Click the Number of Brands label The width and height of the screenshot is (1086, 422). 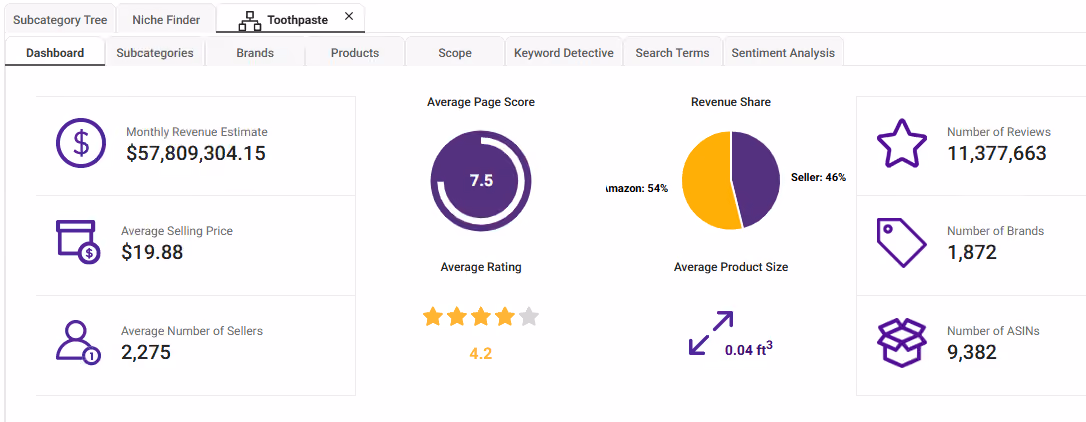coord(995,231)
